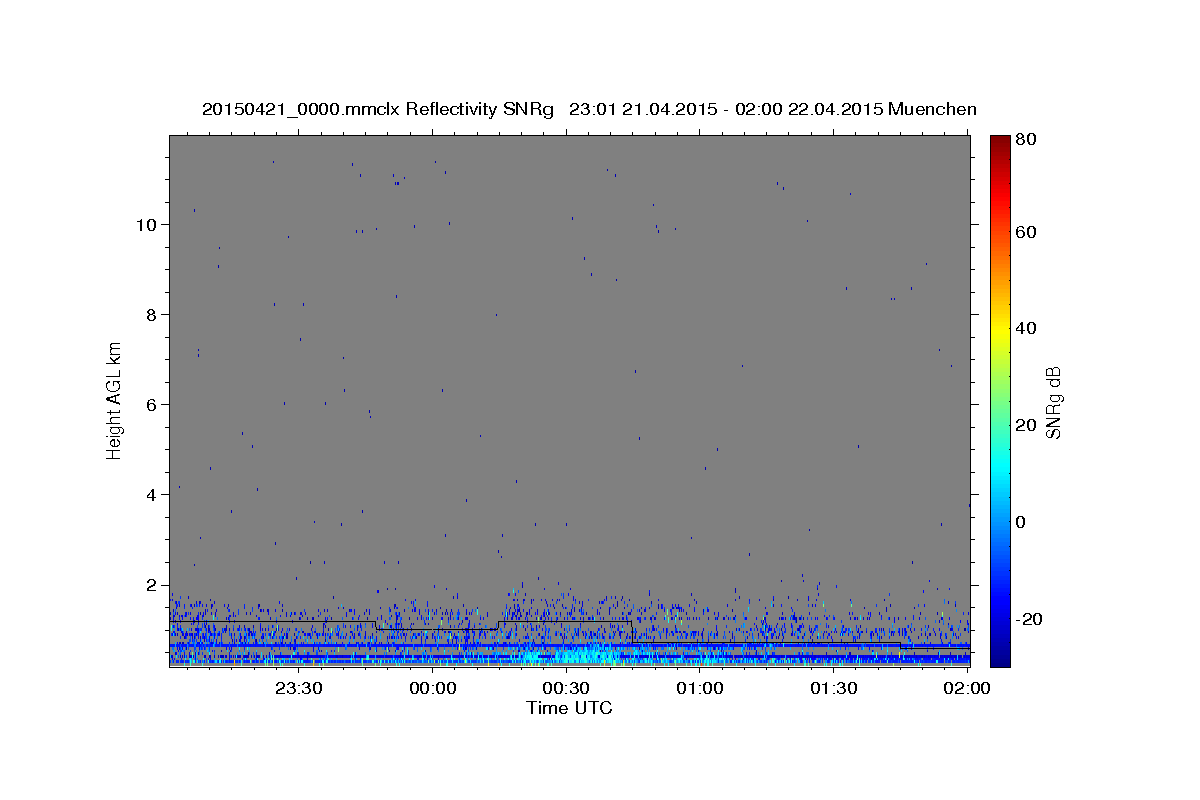Click the dark red top of the colorbar
This screenshot has width=1200, height=800.
tap(1000, 141)
